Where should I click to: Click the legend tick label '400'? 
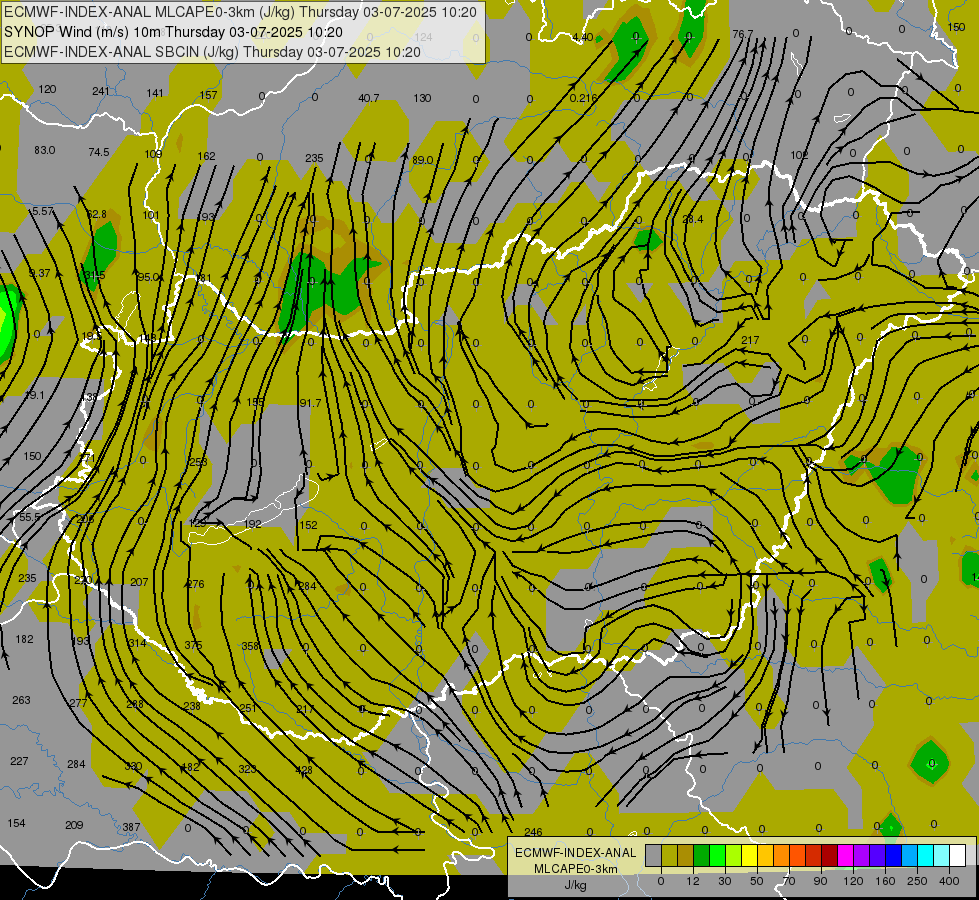click(949, 881)
